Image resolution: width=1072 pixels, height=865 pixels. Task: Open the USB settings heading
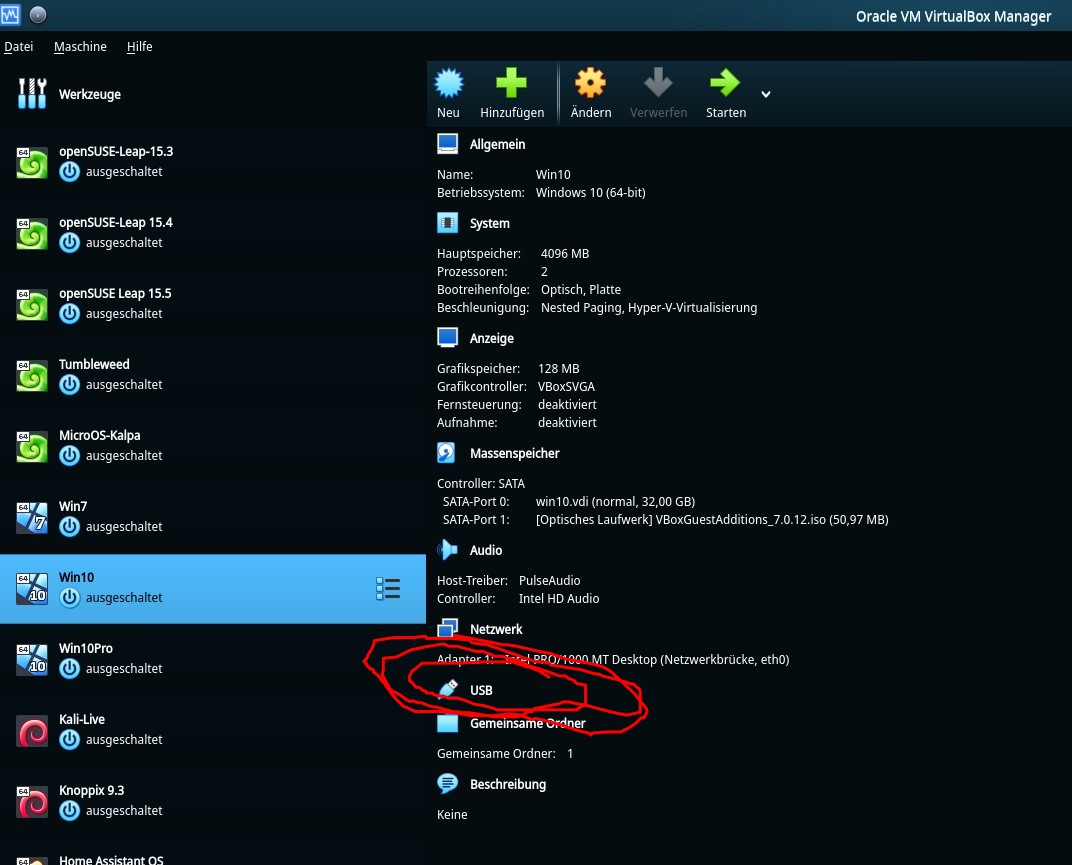[x=481, y=690]
